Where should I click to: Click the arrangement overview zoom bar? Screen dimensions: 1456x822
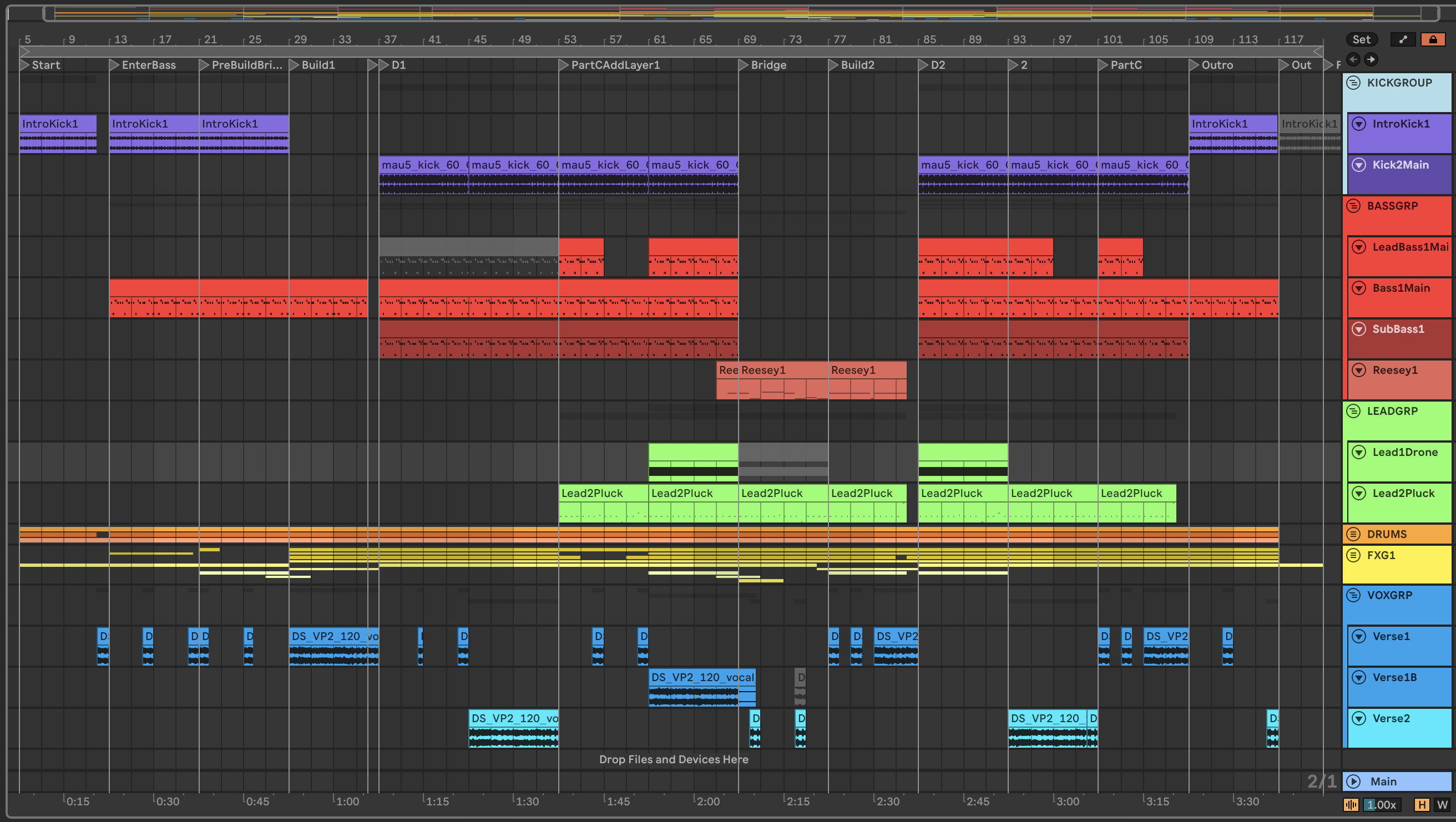(741, 13)
